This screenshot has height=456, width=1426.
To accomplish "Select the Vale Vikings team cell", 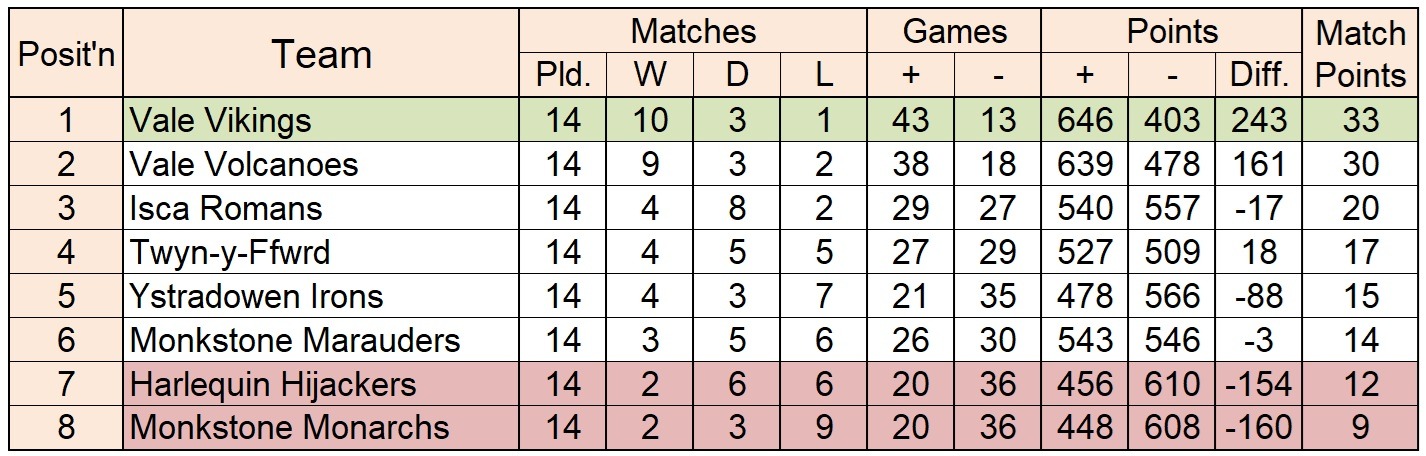I will click(x=321, y=120).
